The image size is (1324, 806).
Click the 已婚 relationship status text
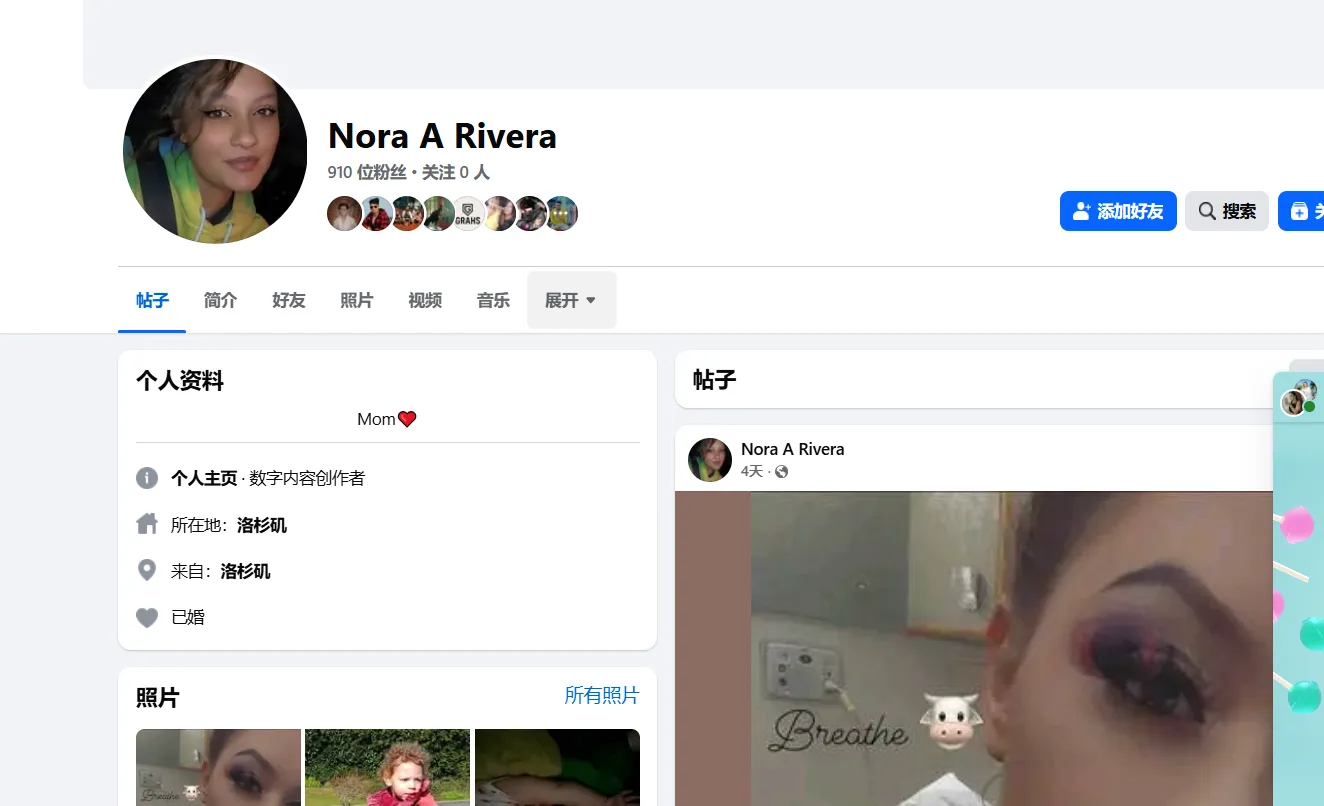tap(188, 617)
